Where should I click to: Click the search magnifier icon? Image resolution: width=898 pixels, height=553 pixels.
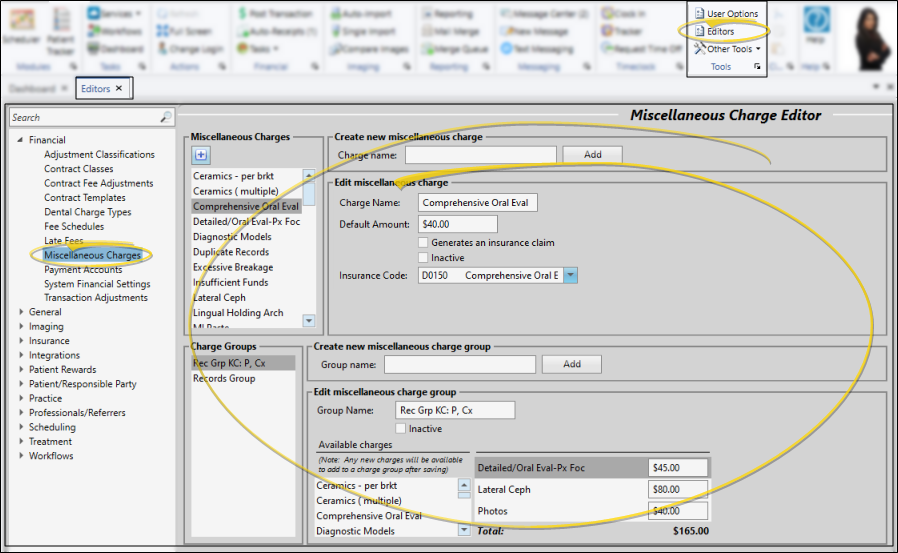pos(166,118)
